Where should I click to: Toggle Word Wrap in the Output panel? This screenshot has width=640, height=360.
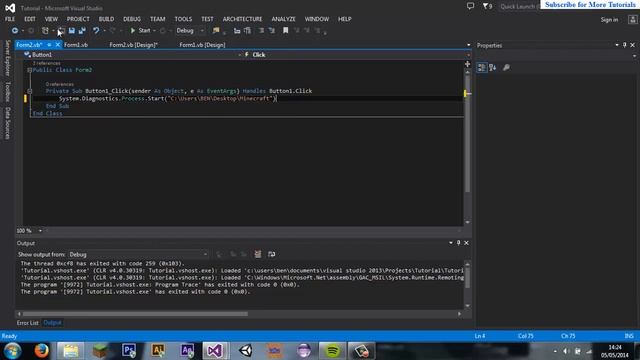pyautogui.click(x=271, y=254)
